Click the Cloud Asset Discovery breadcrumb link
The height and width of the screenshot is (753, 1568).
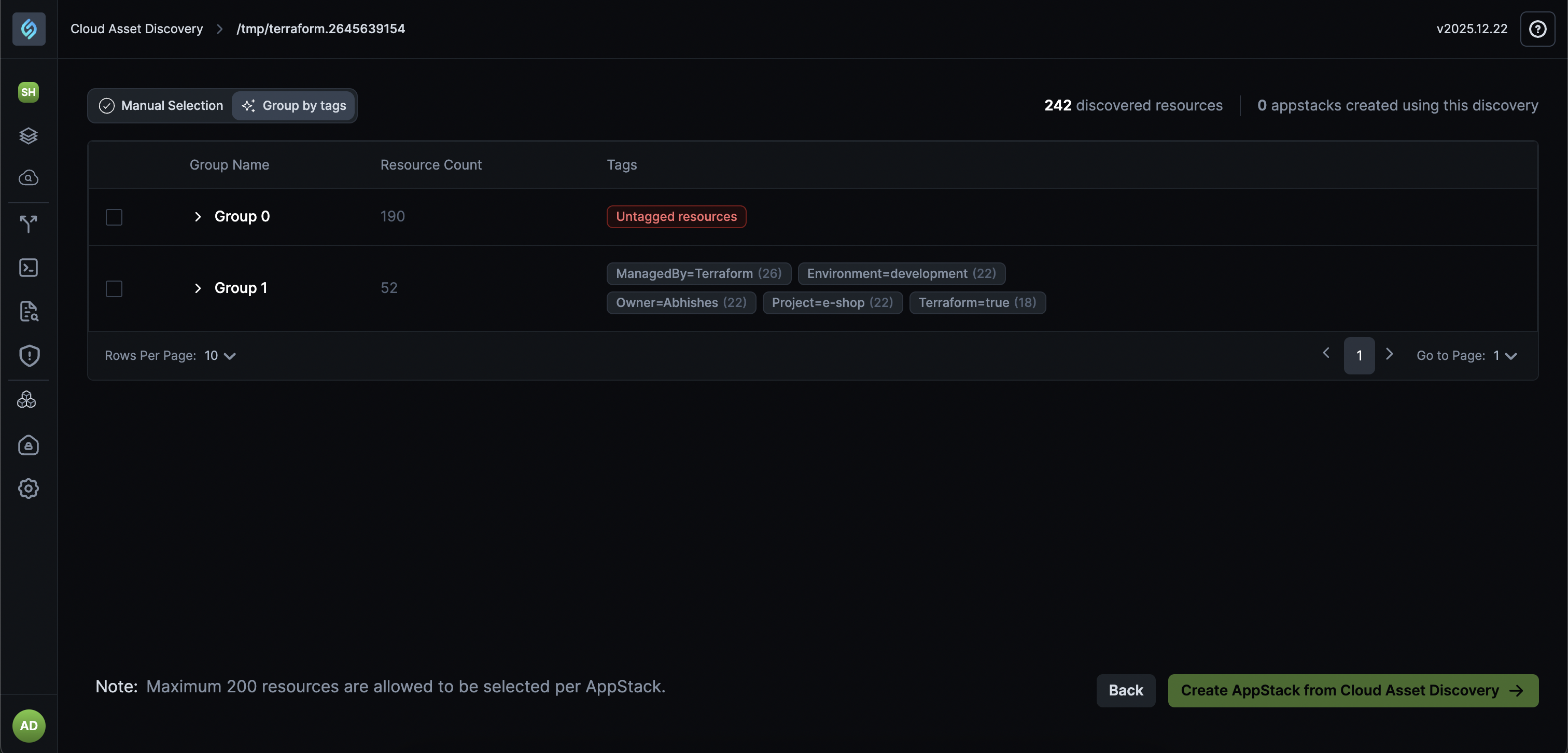click(136, 29)
